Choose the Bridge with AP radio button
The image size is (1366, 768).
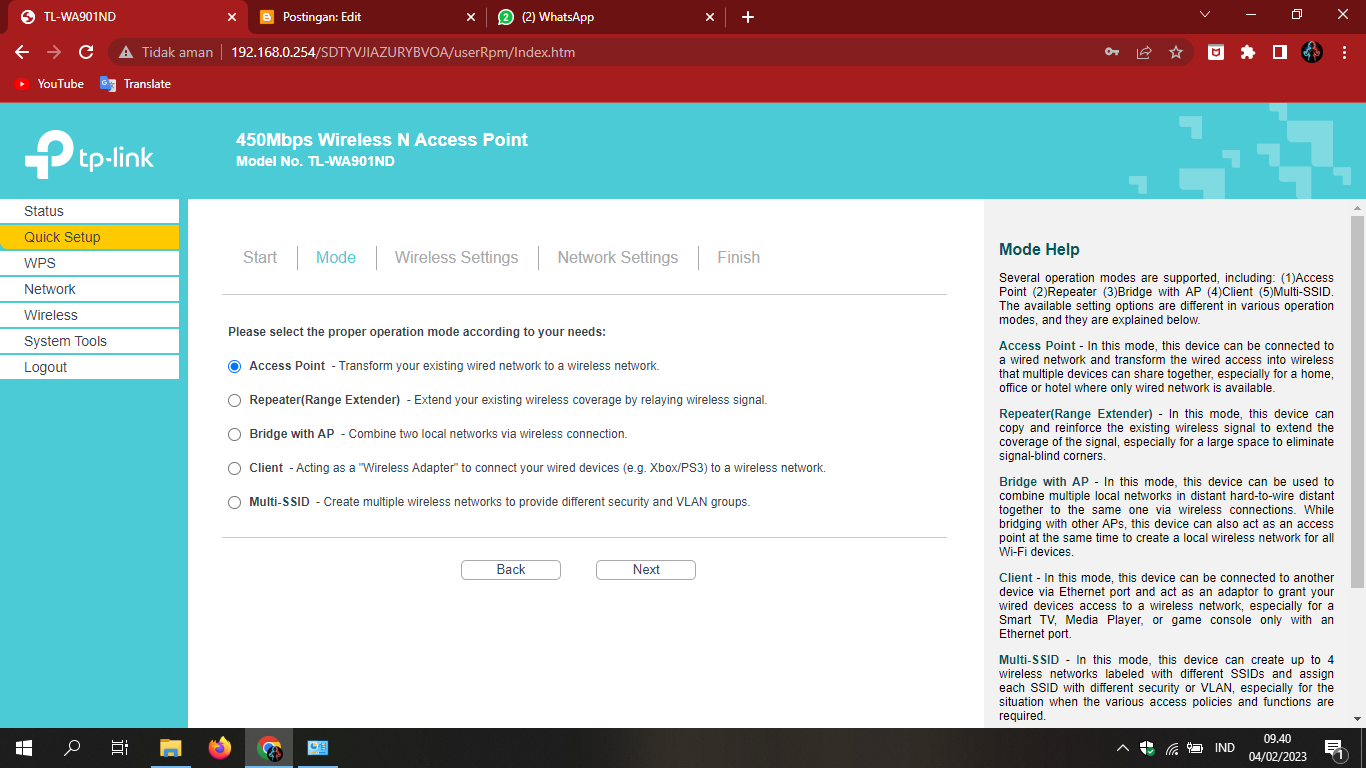coord(234,434)
